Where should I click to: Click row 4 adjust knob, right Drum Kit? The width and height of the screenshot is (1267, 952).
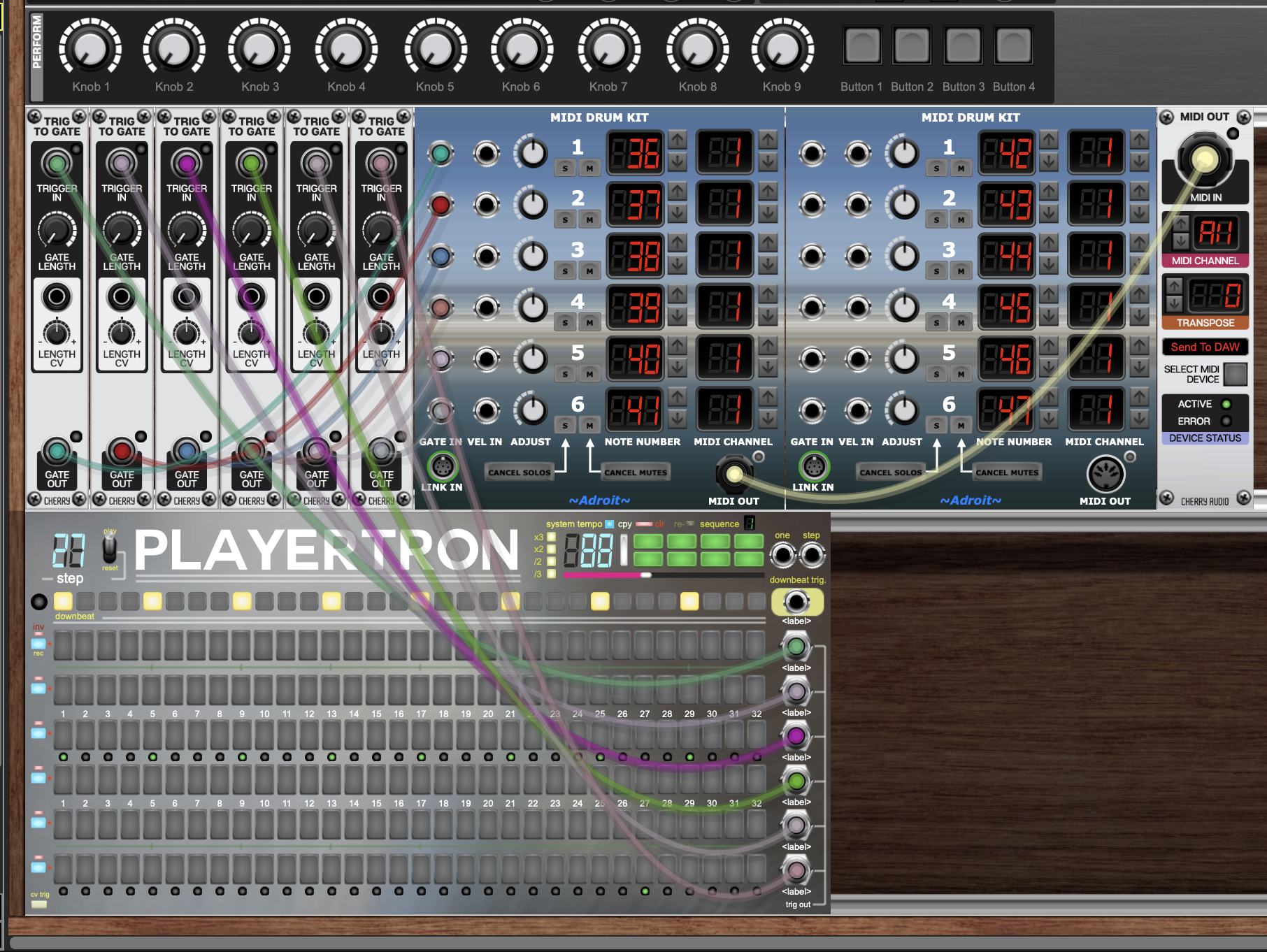point(903,308)
